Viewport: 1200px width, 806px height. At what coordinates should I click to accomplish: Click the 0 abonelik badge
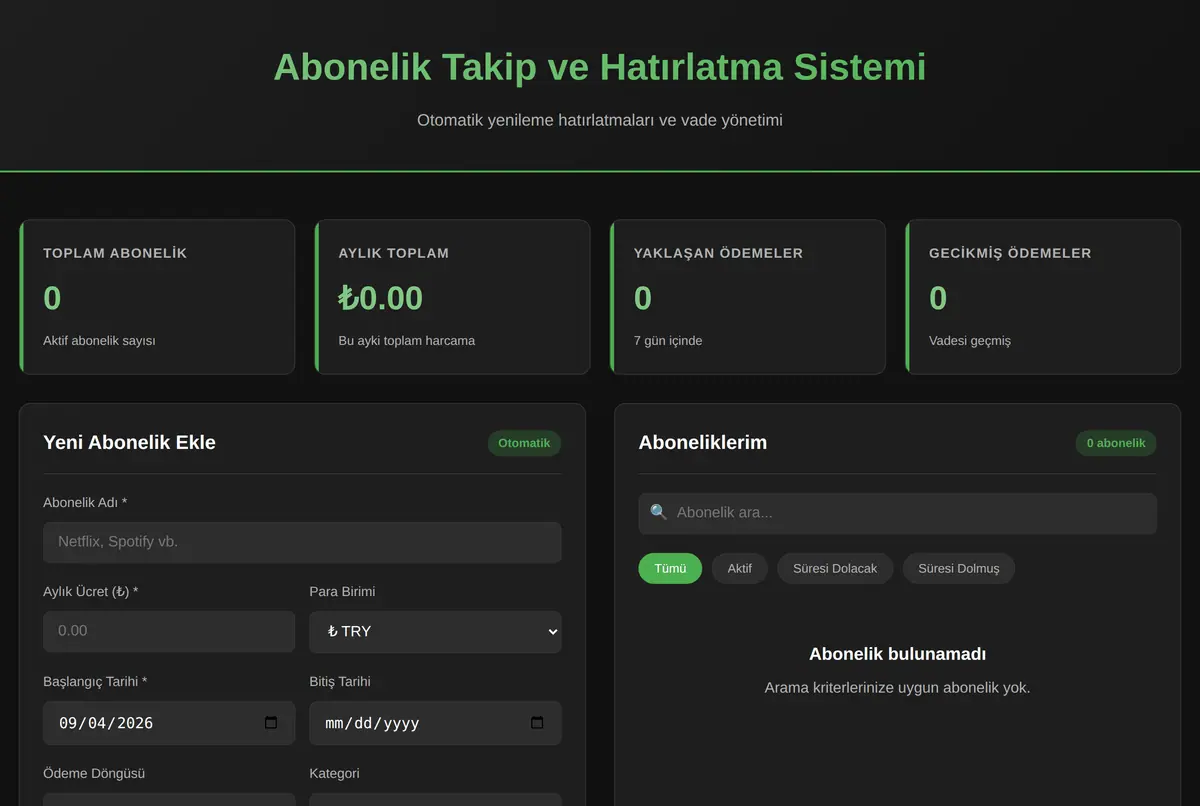[1116, 443]
